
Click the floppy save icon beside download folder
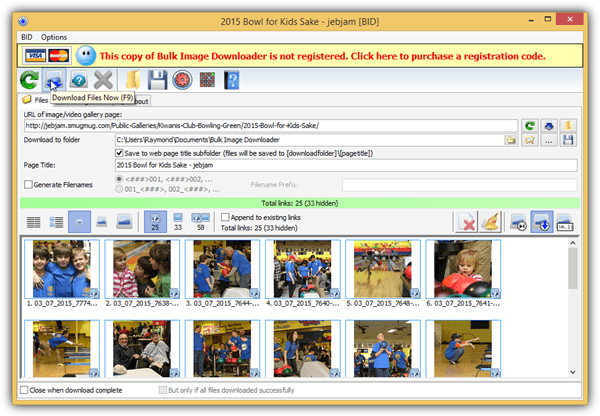(x=568, y=140)
